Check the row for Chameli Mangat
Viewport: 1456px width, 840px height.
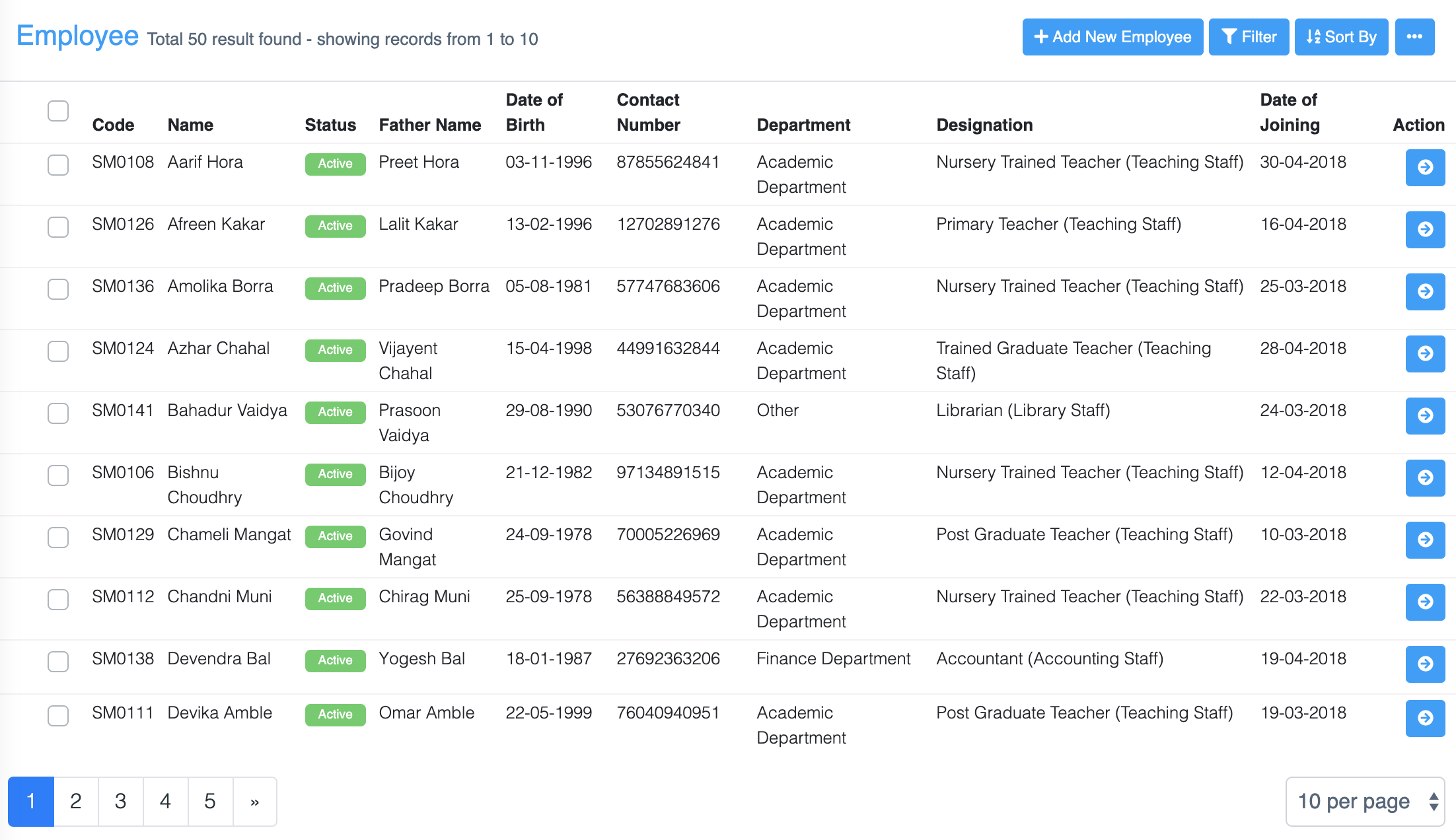(x=57, y=538)
